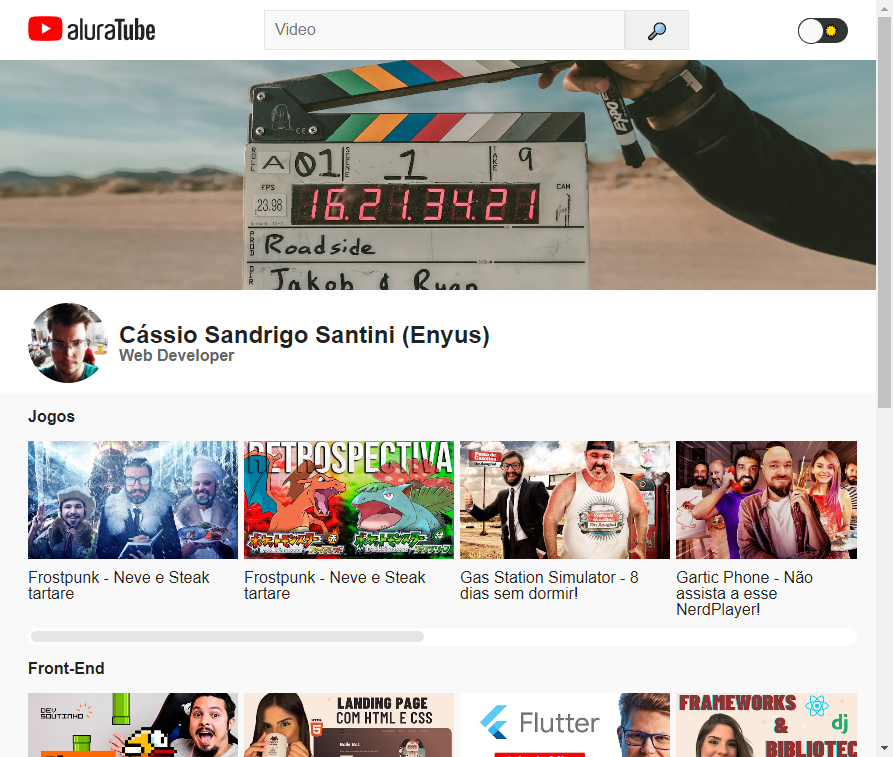Click the scrollbar up arrow
Image resolution: width=893 pixels, height=757 pixels.
click(884, 7)
